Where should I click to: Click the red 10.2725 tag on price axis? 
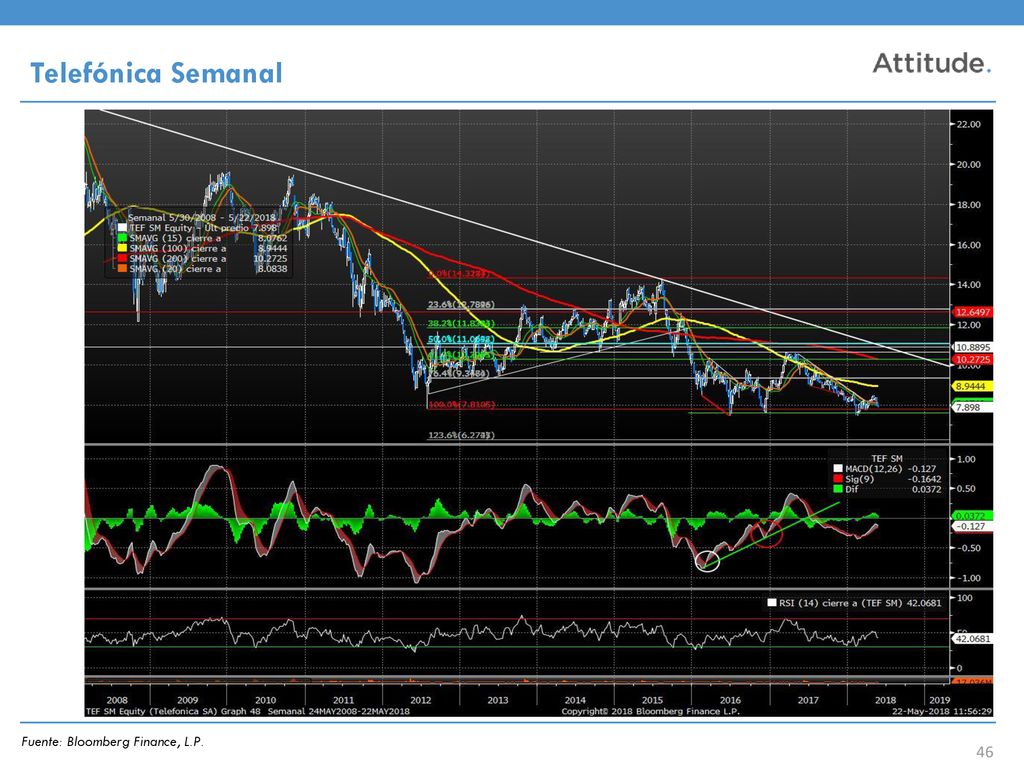coord(973,360)
